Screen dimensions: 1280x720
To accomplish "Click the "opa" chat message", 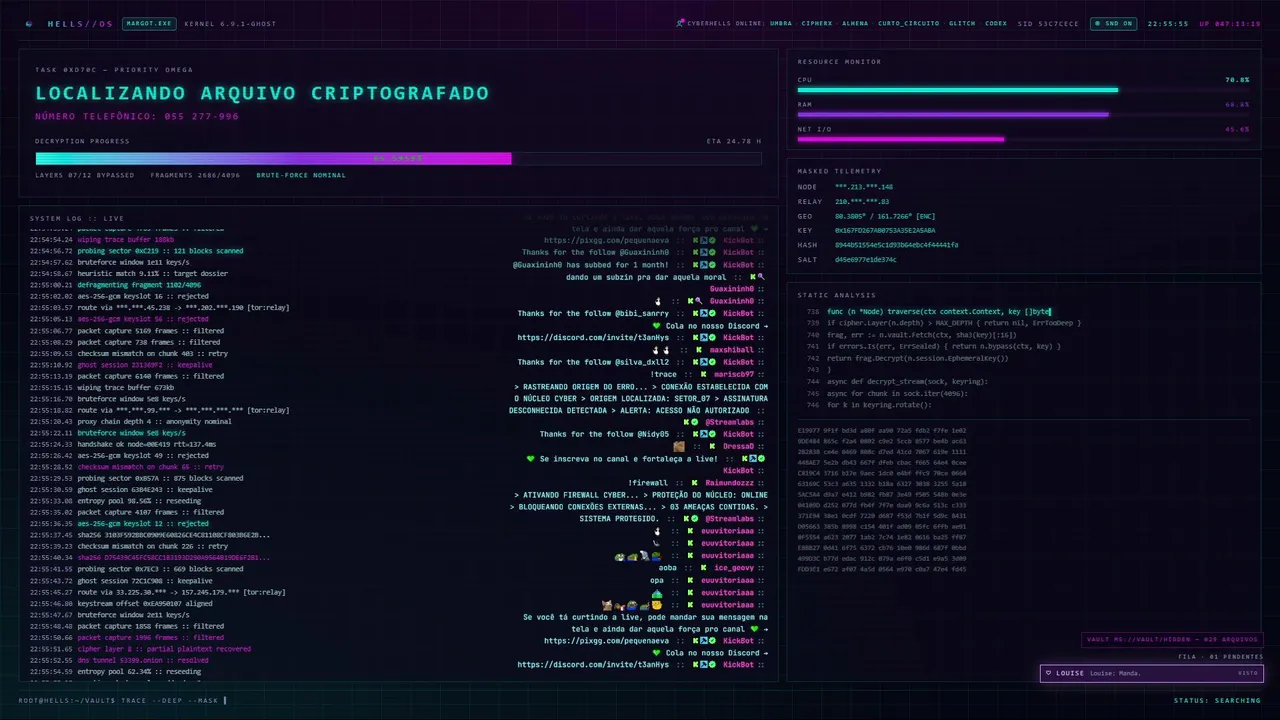I will 657,580.
